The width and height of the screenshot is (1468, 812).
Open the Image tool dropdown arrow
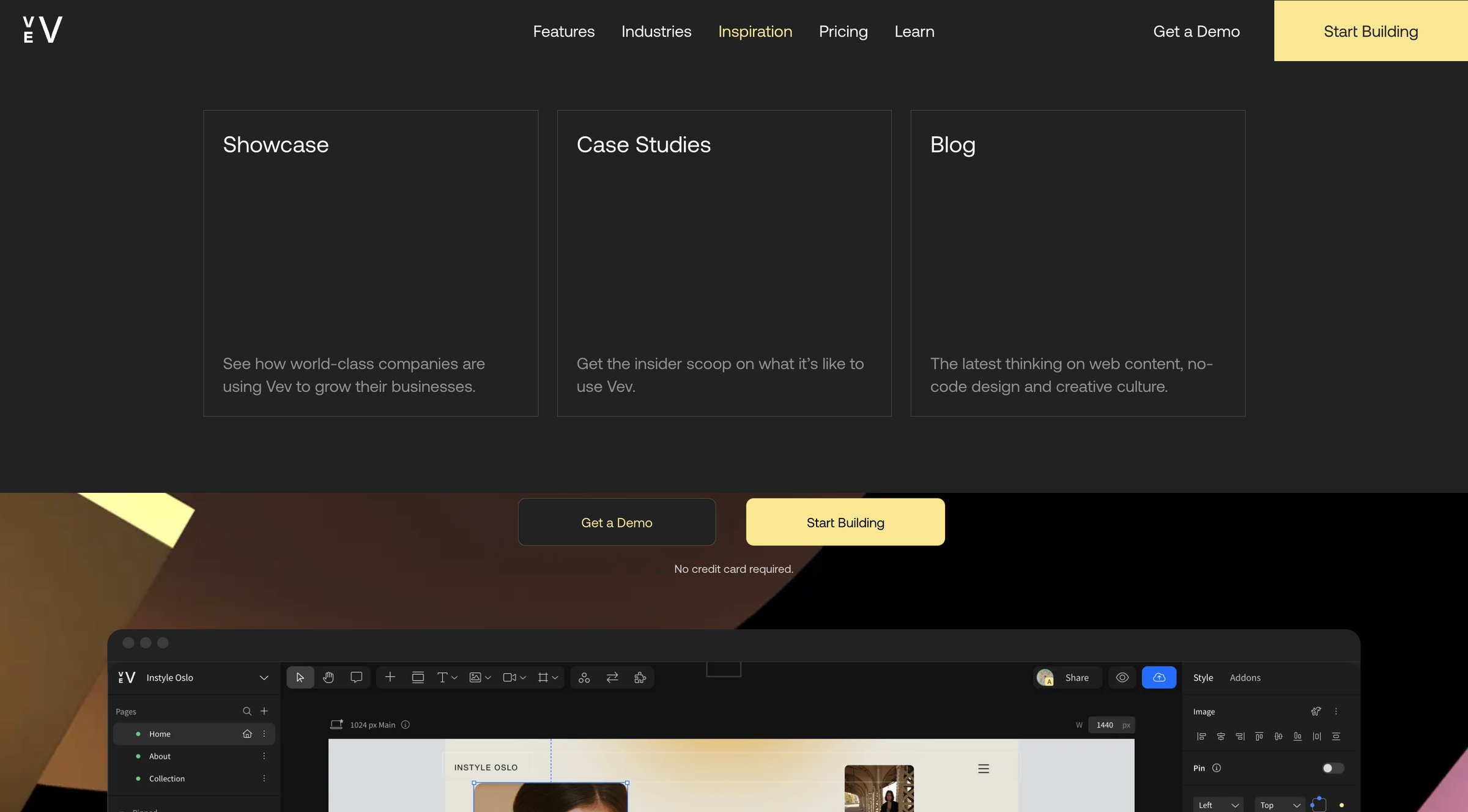pos(488,677)
